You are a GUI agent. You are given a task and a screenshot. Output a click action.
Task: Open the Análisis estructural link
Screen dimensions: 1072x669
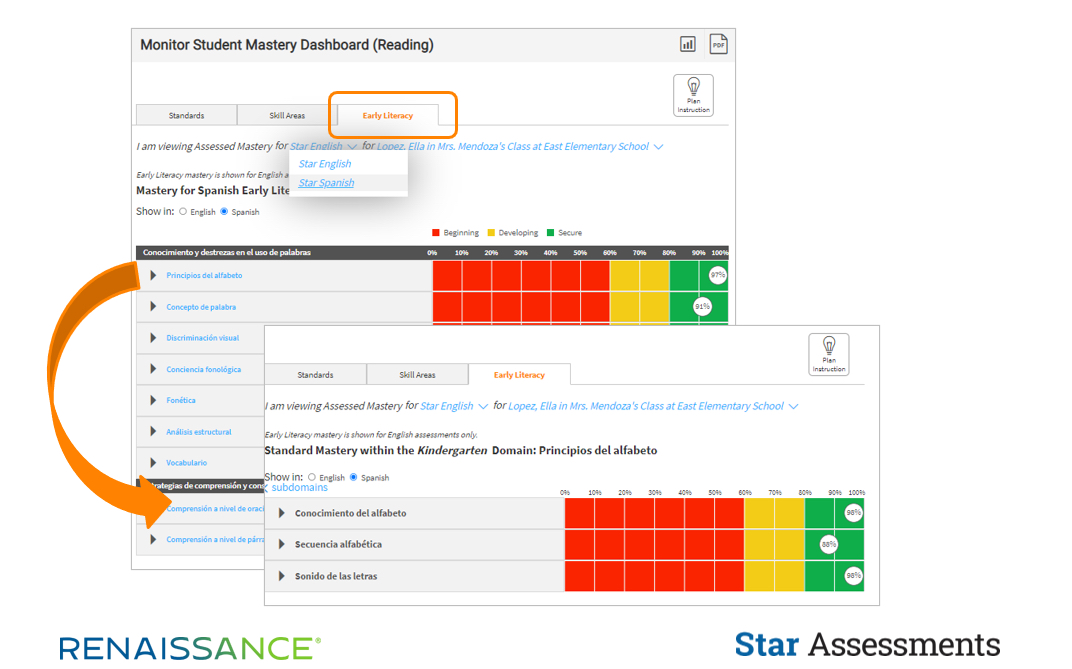click(x=199, y=432)
